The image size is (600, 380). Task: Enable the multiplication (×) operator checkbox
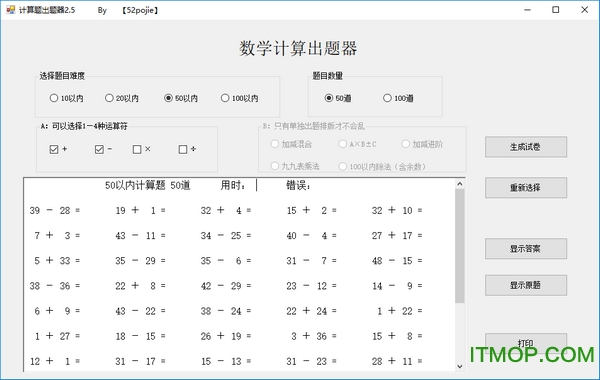(137, 149)
